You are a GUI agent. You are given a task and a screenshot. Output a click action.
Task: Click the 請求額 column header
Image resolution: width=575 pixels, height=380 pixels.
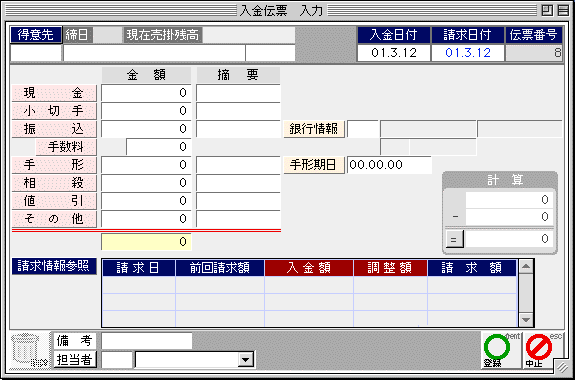pyautogui.click(x=472, y=268)
